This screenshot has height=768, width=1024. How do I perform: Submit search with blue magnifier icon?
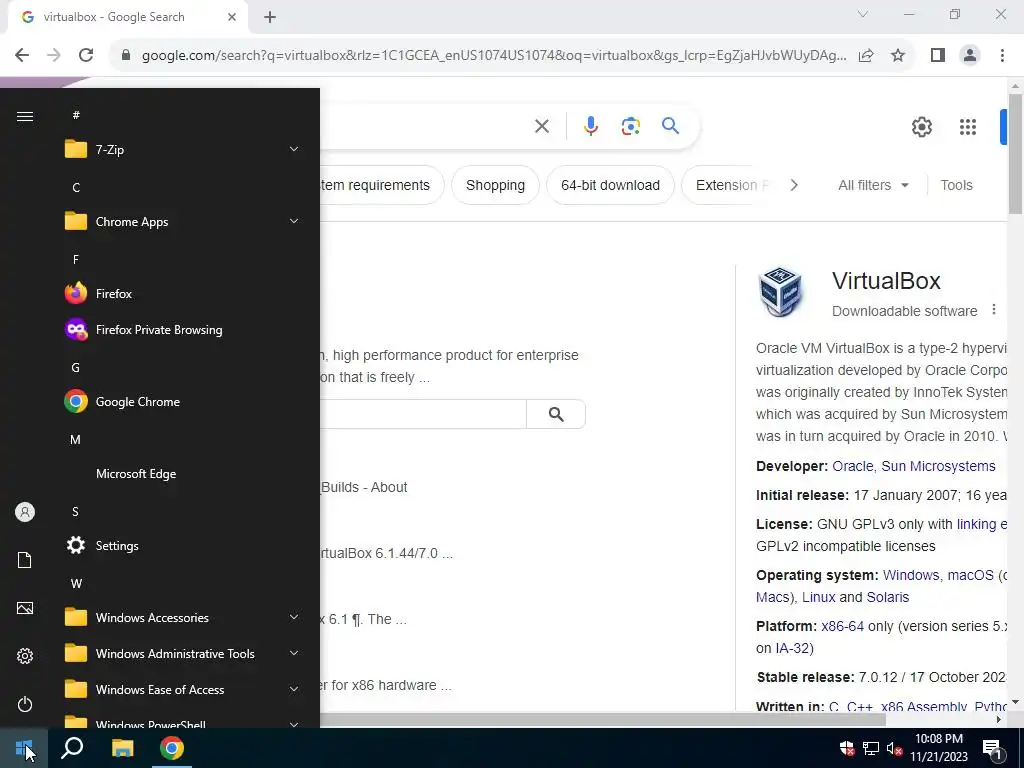pyautogui.click(x=670, y=126)
